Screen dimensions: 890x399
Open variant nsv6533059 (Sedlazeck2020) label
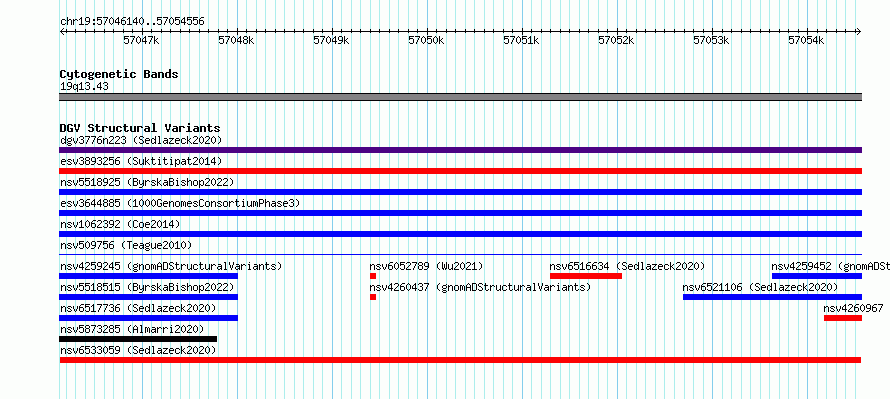click(x=138, y=350)
